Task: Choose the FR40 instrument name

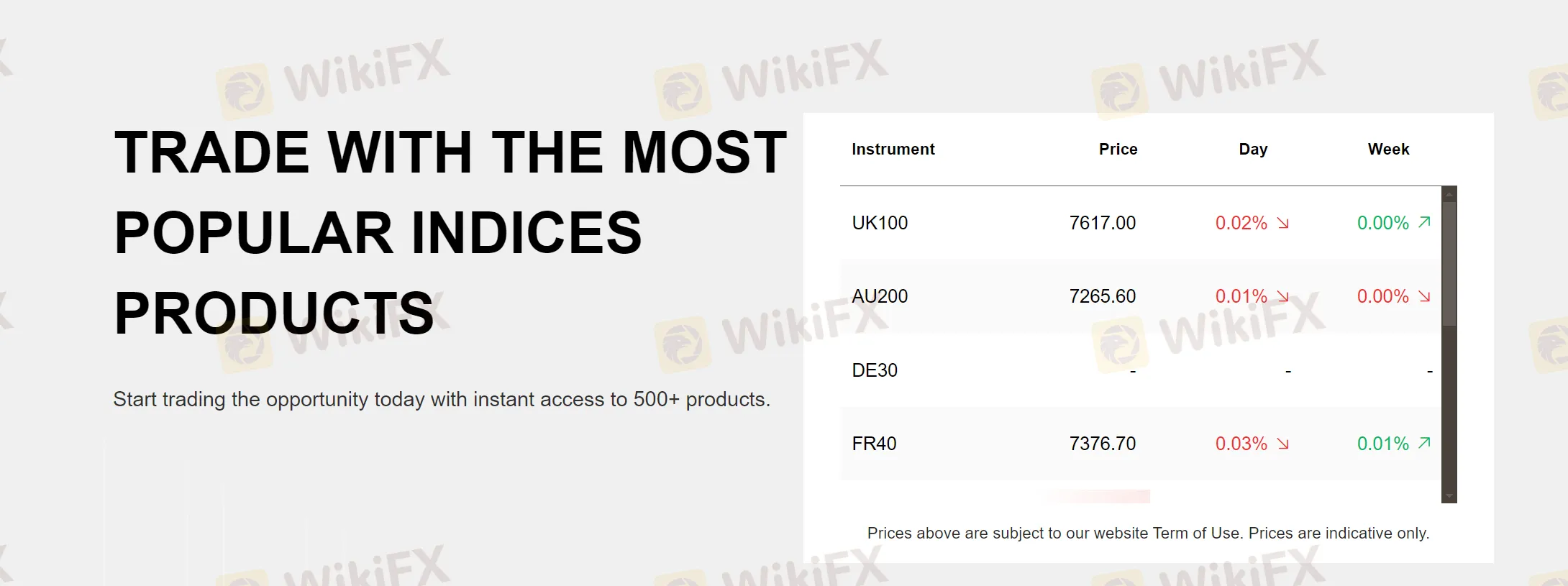Action: pyautogui.click(x=874, y=444)
